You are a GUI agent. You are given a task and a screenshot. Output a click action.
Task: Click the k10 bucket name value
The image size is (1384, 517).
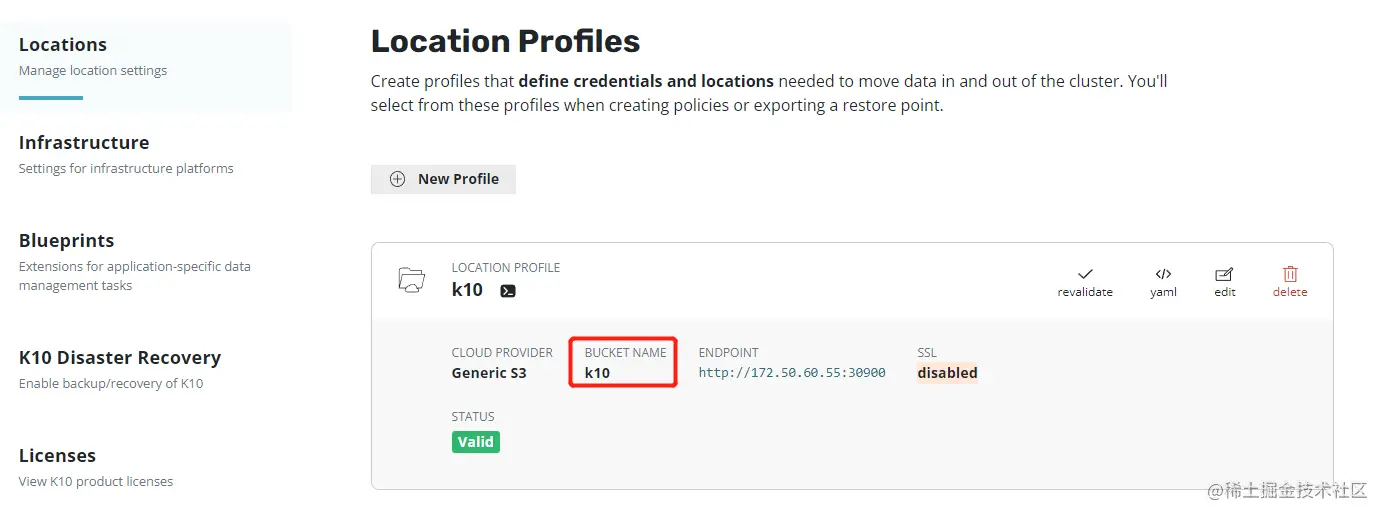[597, 373]
